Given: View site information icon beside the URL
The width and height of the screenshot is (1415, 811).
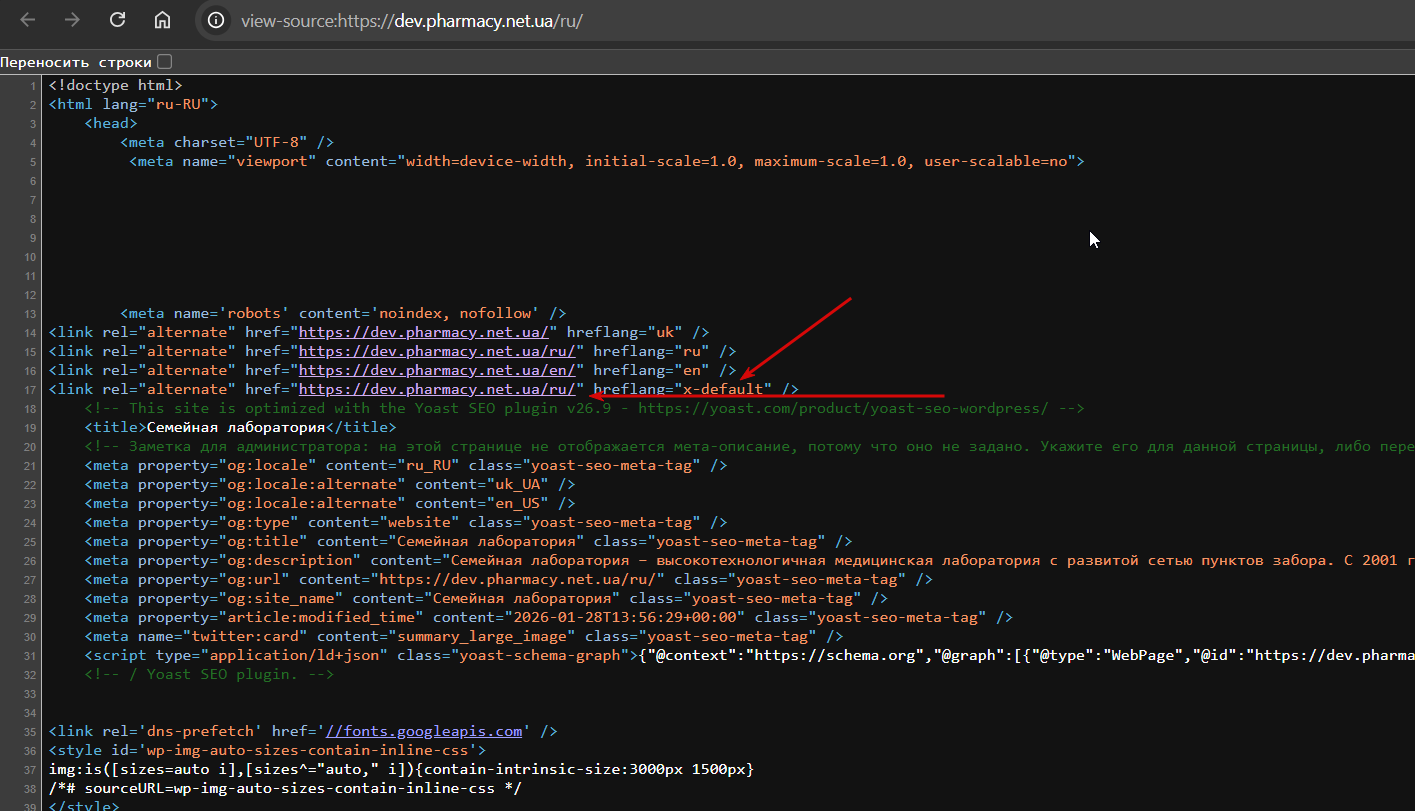Looking at the screenshot, I should click(x=214, y=20).
